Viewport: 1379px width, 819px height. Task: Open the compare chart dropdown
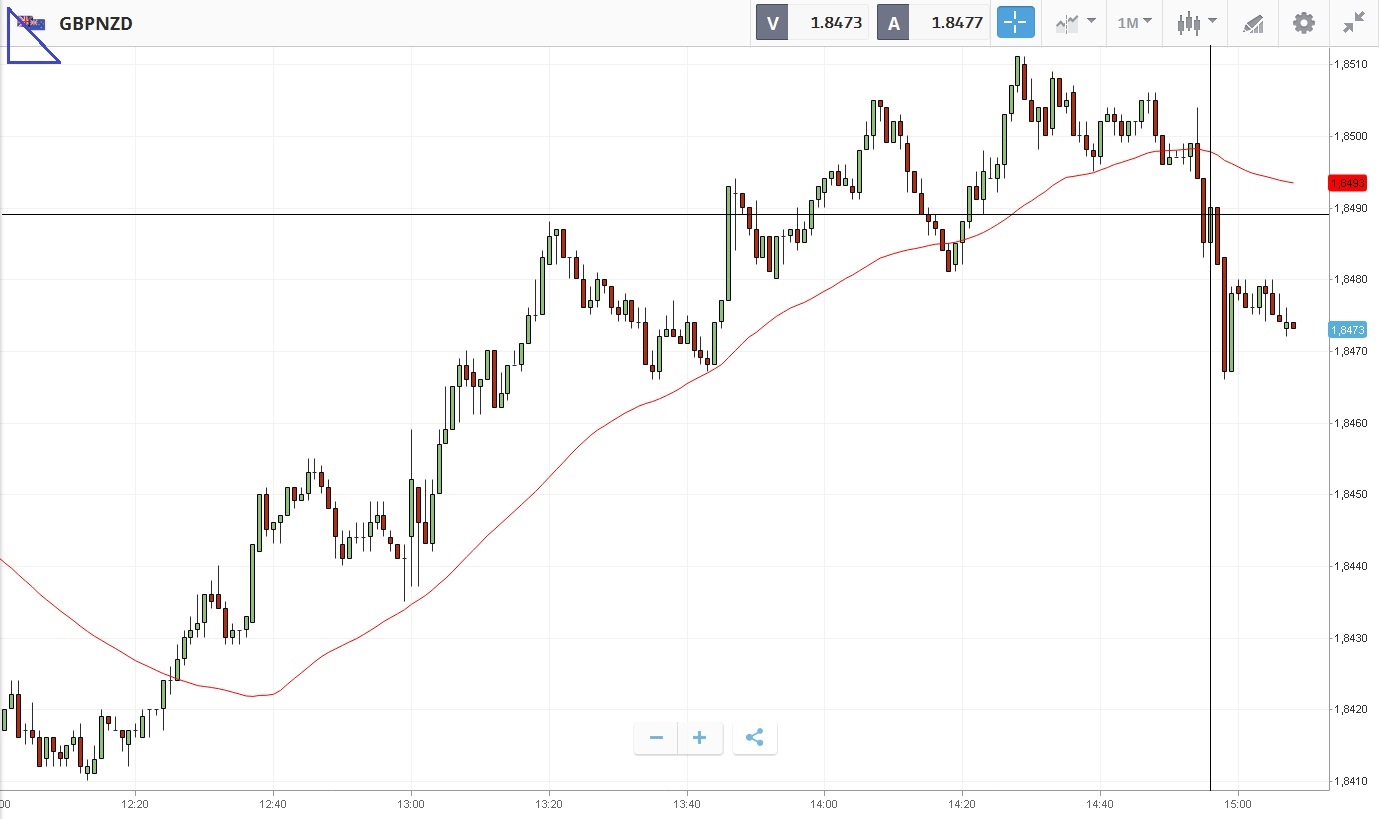(1074, 22)
